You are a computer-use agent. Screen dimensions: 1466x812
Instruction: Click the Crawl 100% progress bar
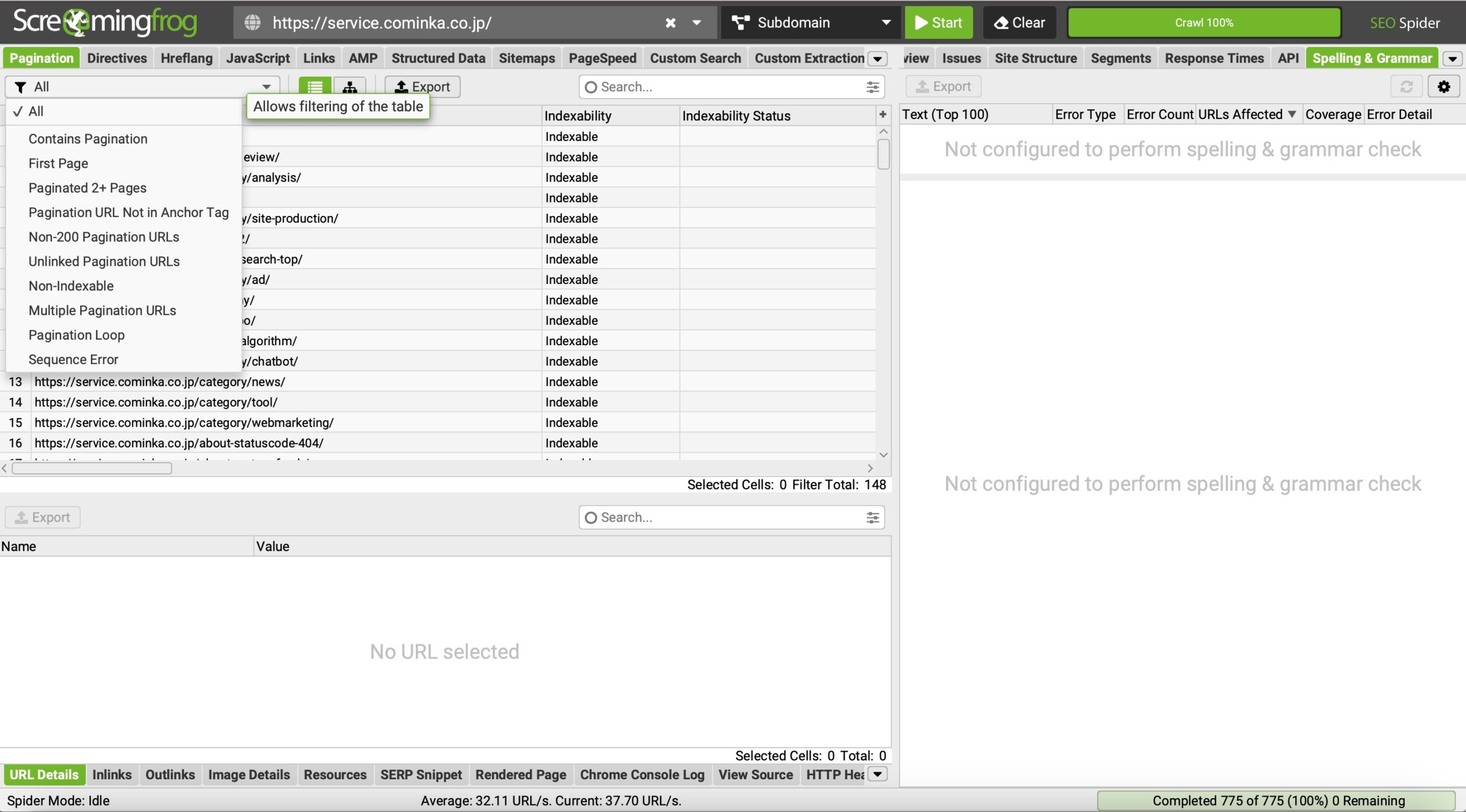coord(1204,23)
